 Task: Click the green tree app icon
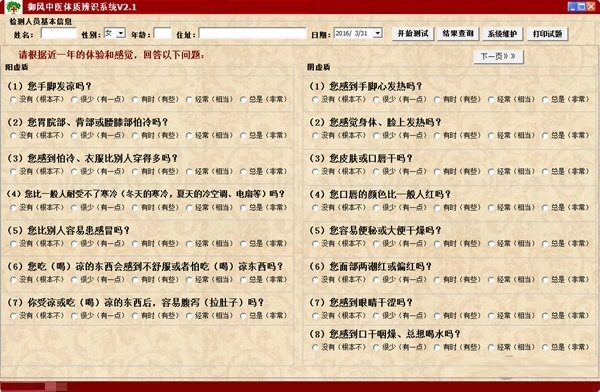pos(13,7)
